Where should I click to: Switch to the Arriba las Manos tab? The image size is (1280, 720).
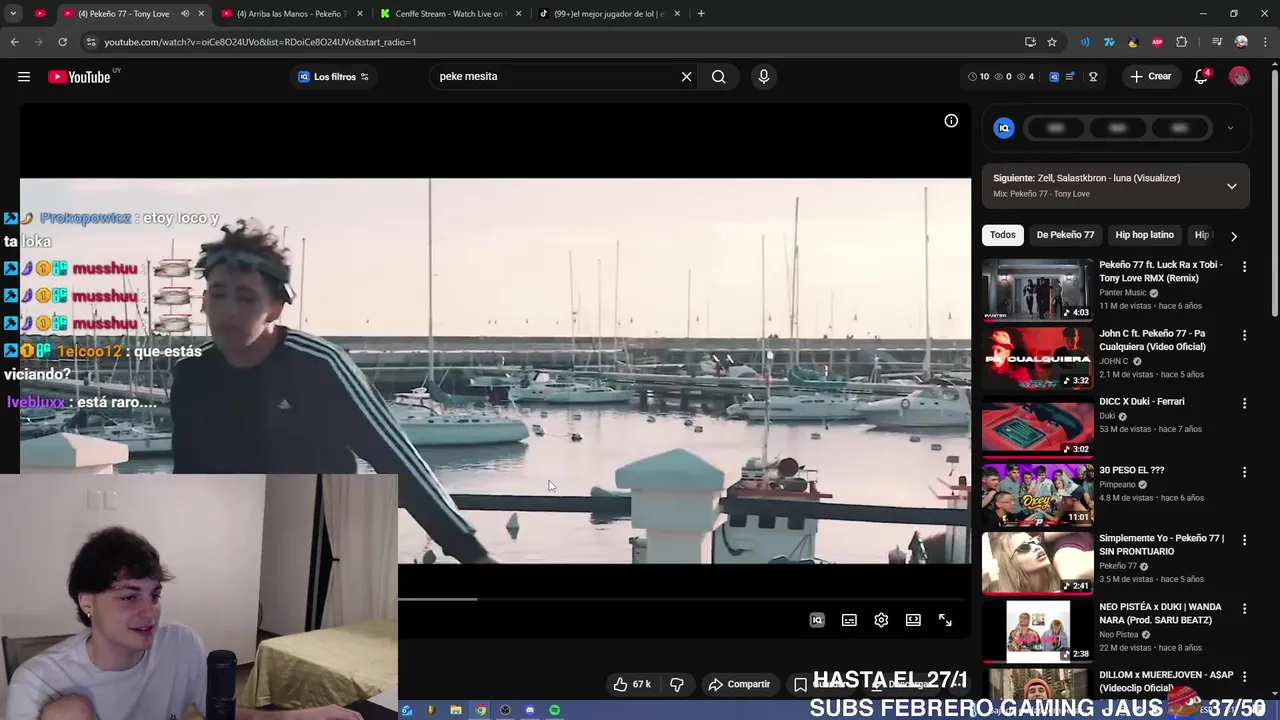click(x=290, y=14)
